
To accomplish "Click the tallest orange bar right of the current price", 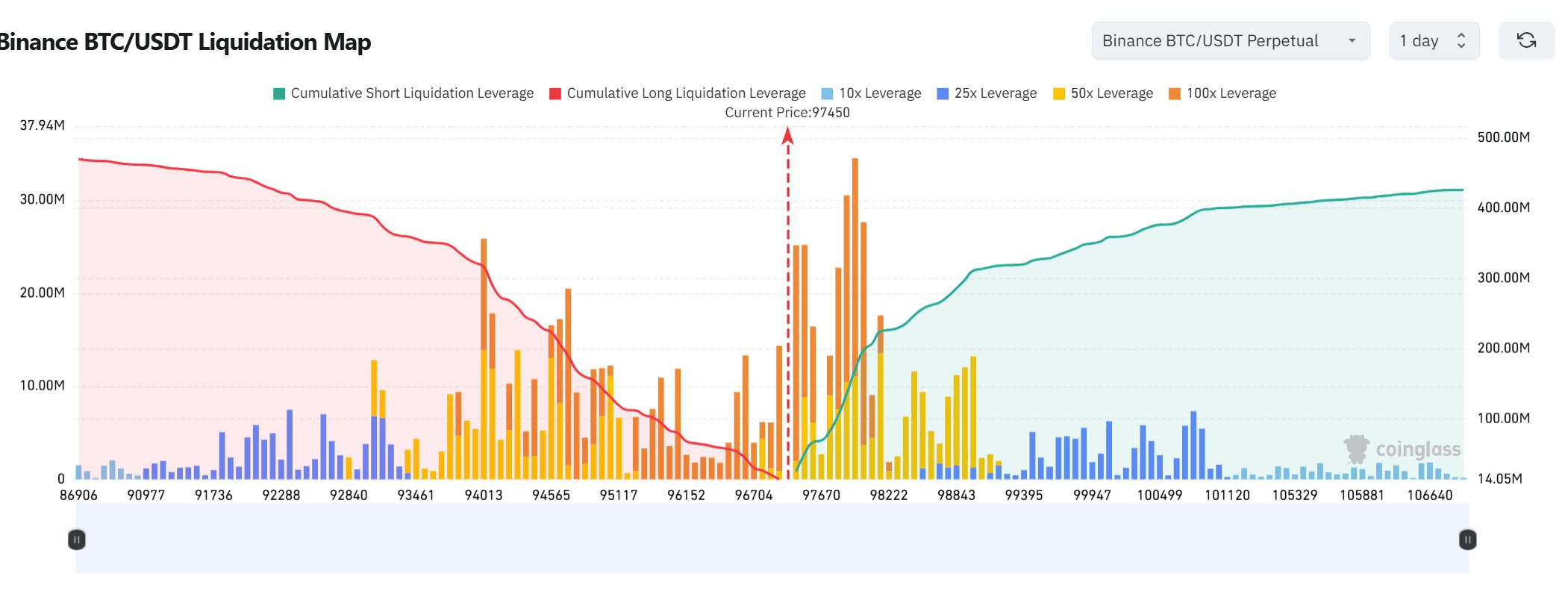I will [855, 318].
